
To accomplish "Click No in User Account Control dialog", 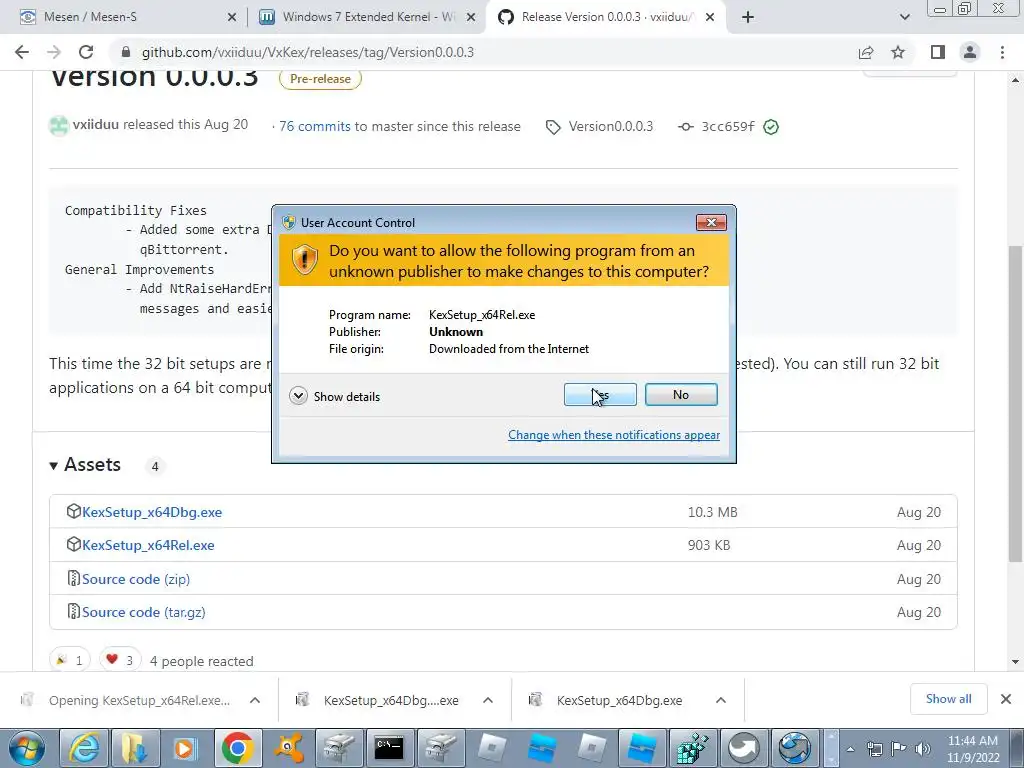I will (680, 394).
